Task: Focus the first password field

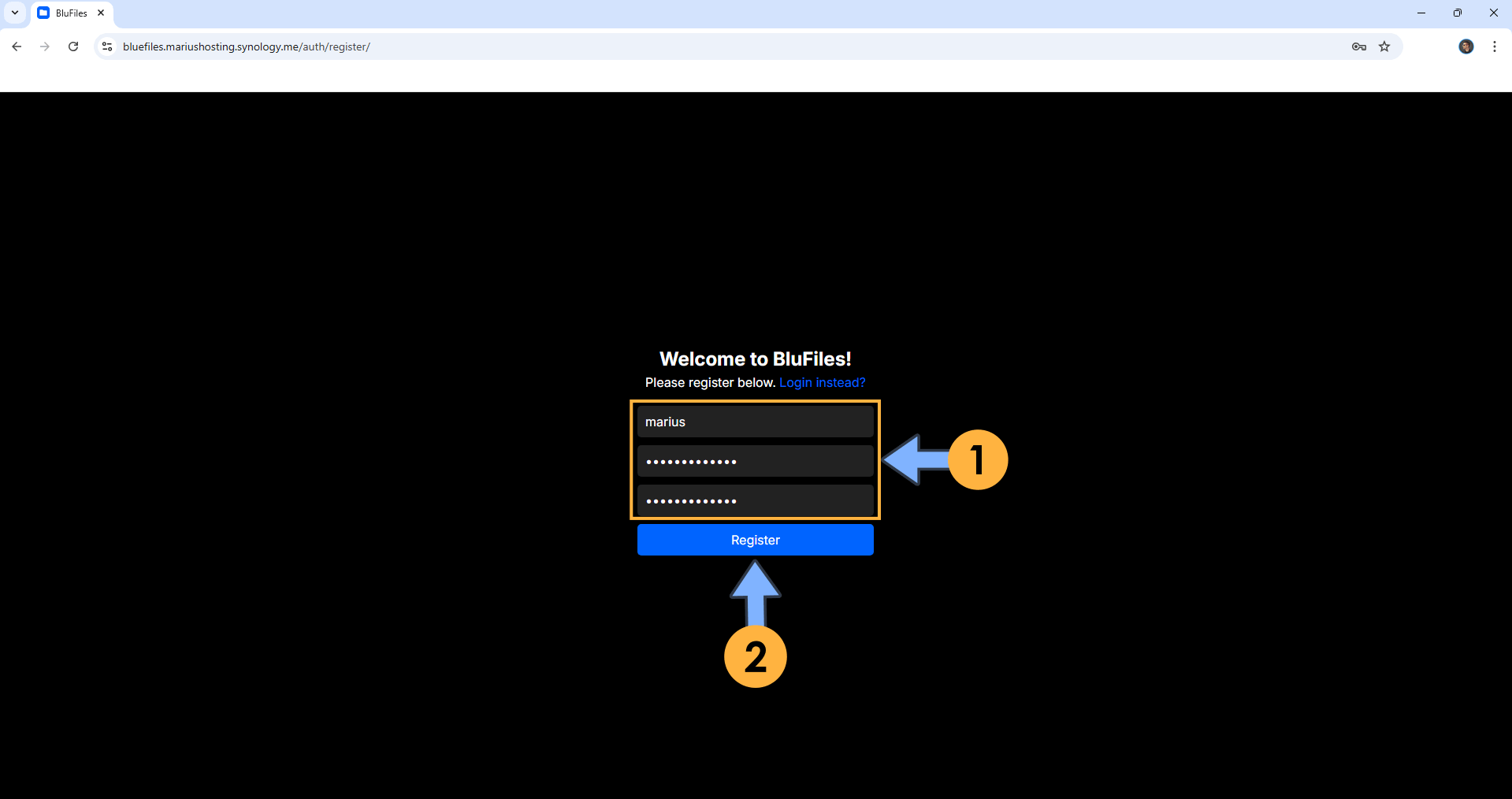Action: (x=755, y=461)
